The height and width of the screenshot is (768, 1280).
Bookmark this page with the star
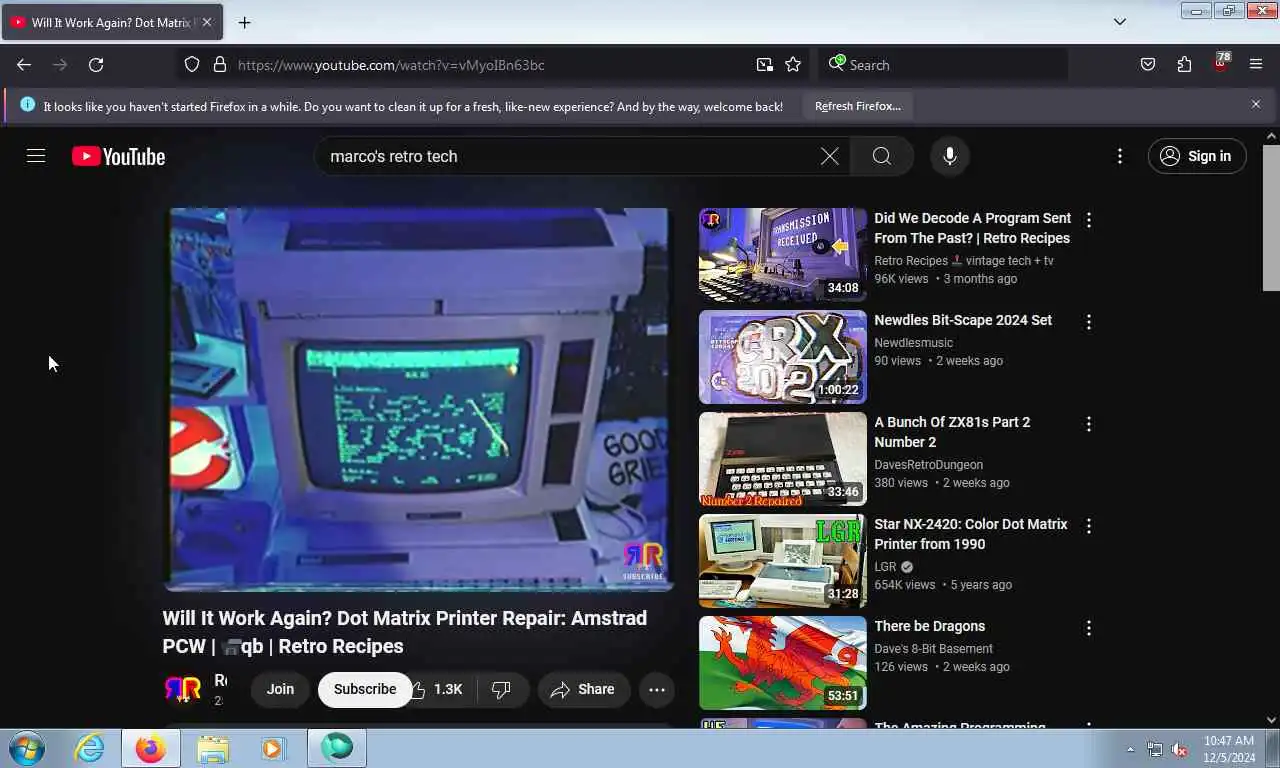click(793, 65)
